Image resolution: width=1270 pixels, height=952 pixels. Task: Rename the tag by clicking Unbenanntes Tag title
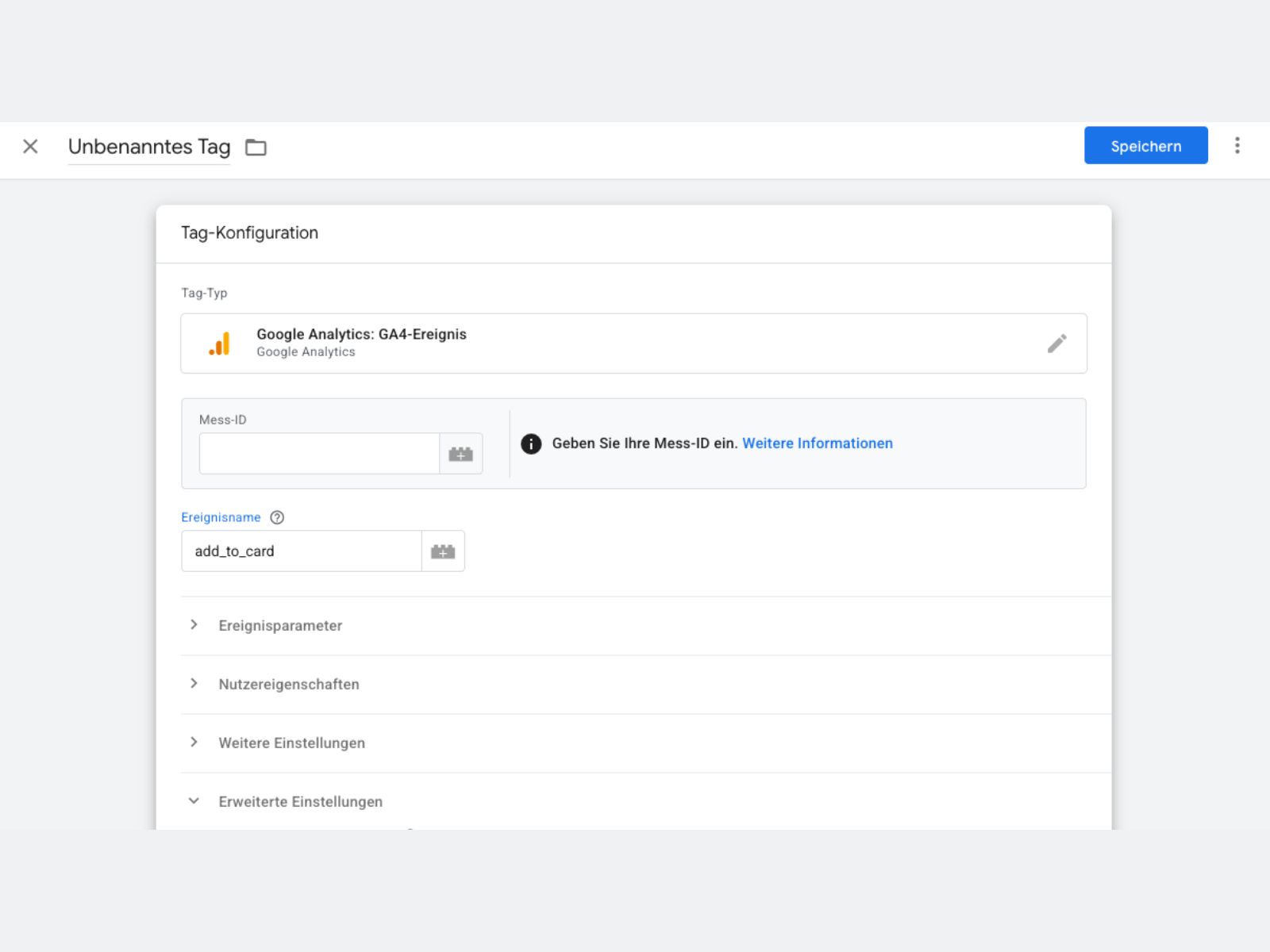click(149, 147)
